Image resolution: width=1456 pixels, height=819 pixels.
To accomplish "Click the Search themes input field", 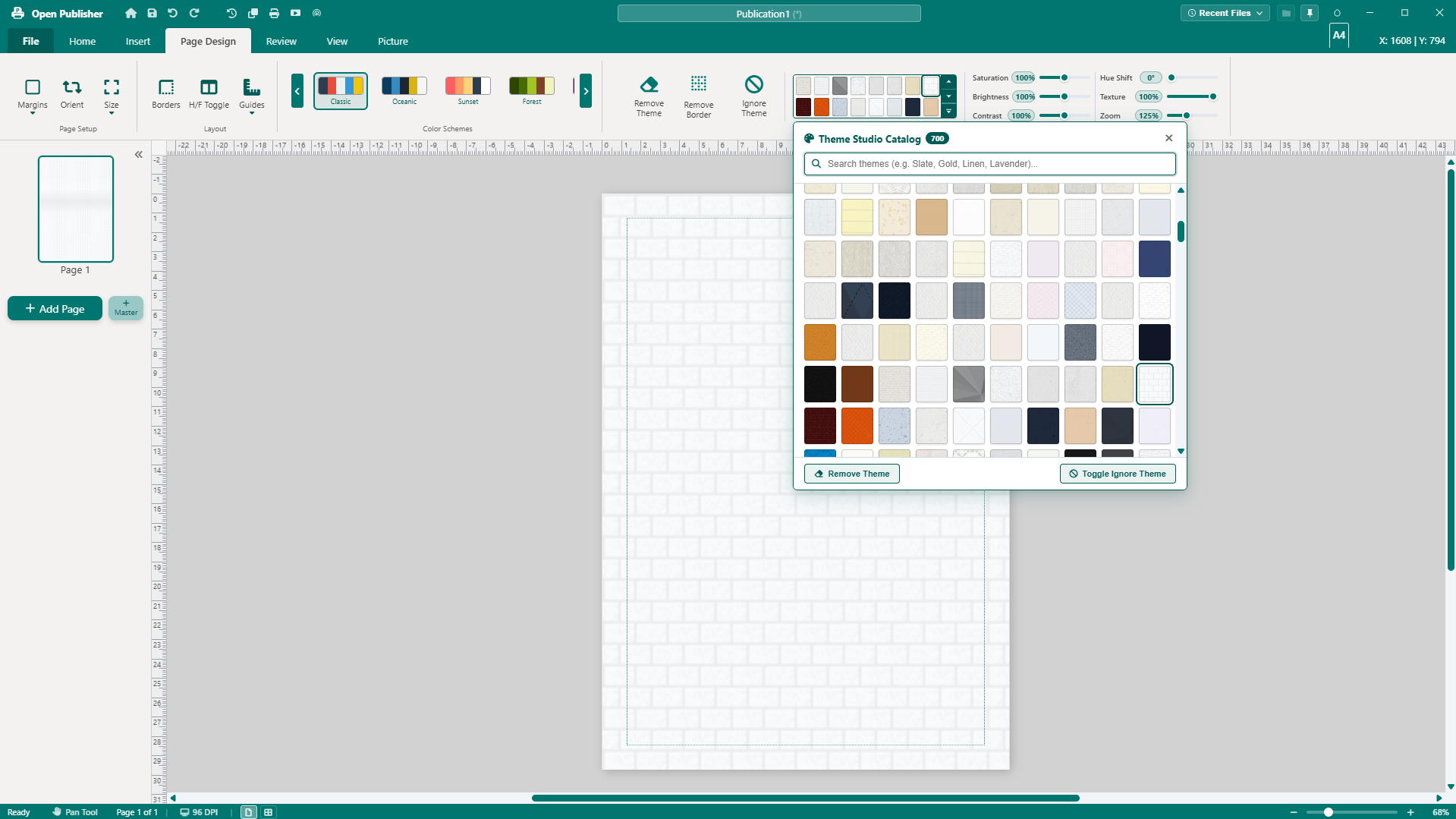I will coord(990,164).
